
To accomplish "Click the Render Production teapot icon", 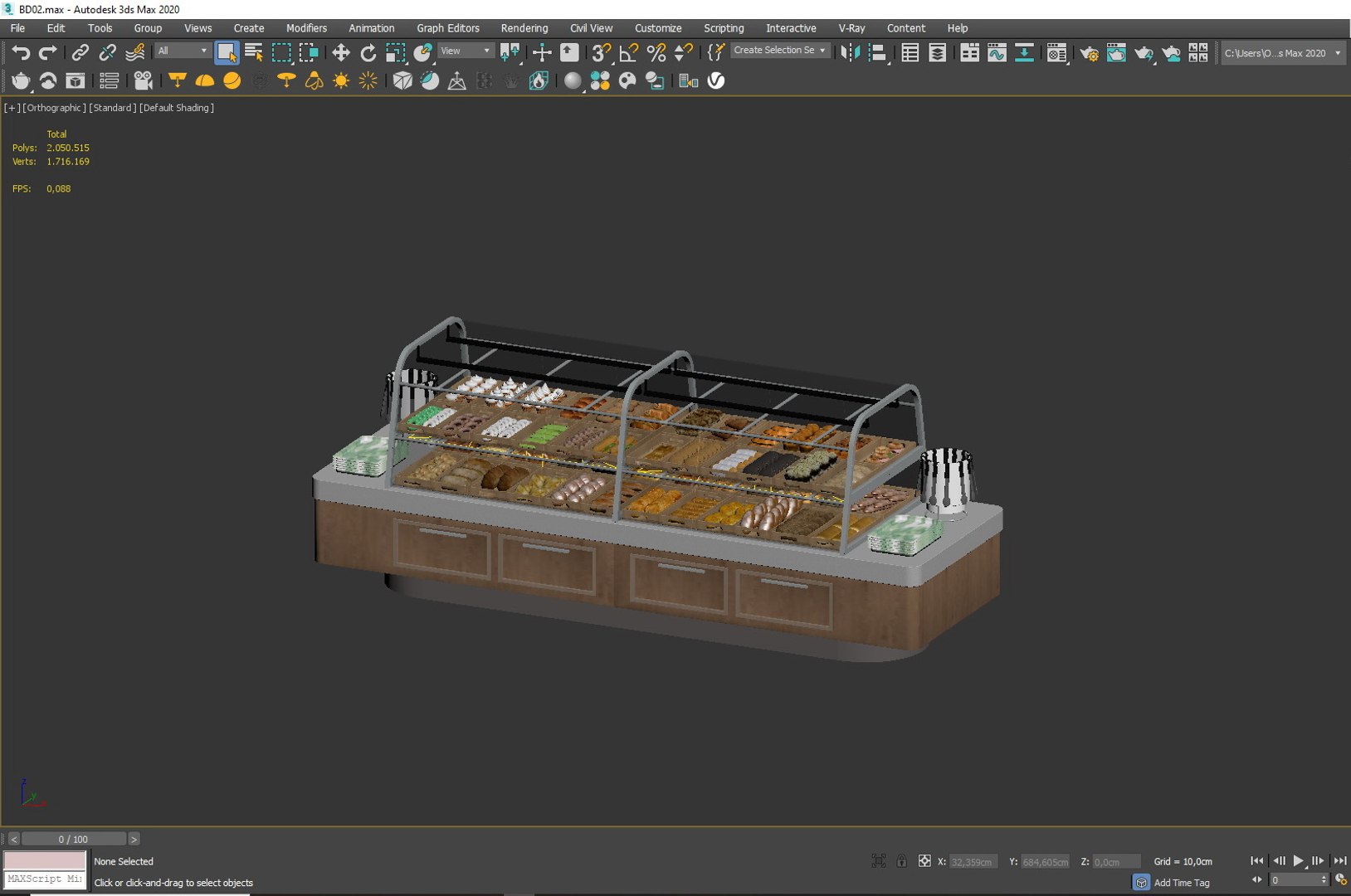I will pyautogui.click(x=1144, y=53).
